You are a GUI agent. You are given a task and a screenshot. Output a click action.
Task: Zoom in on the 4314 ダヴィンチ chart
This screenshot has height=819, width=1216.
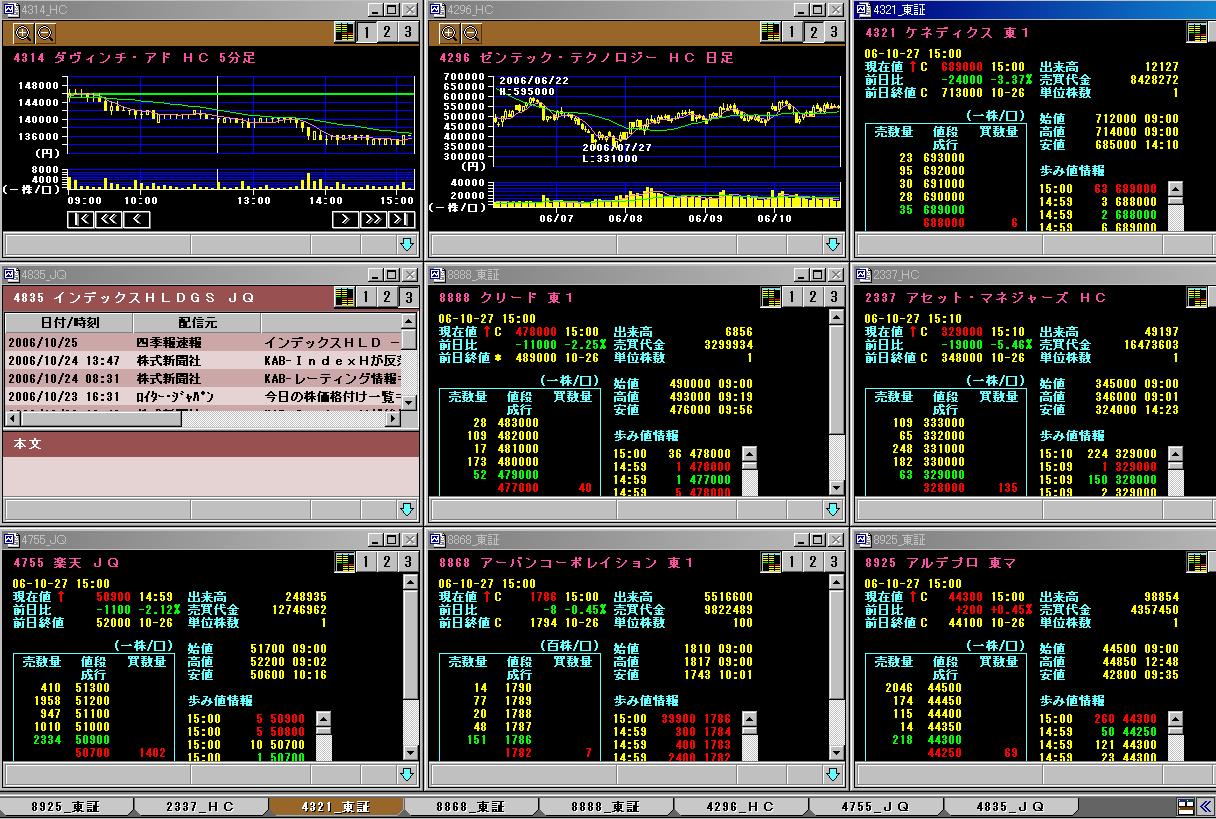click(x=22, y=32)
